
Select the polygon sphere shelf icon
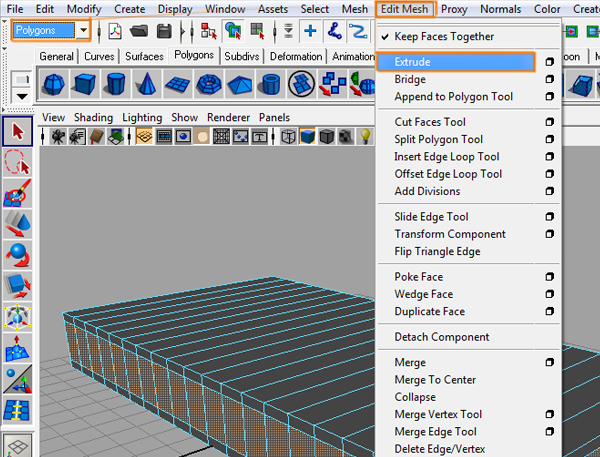pos(54,84)
